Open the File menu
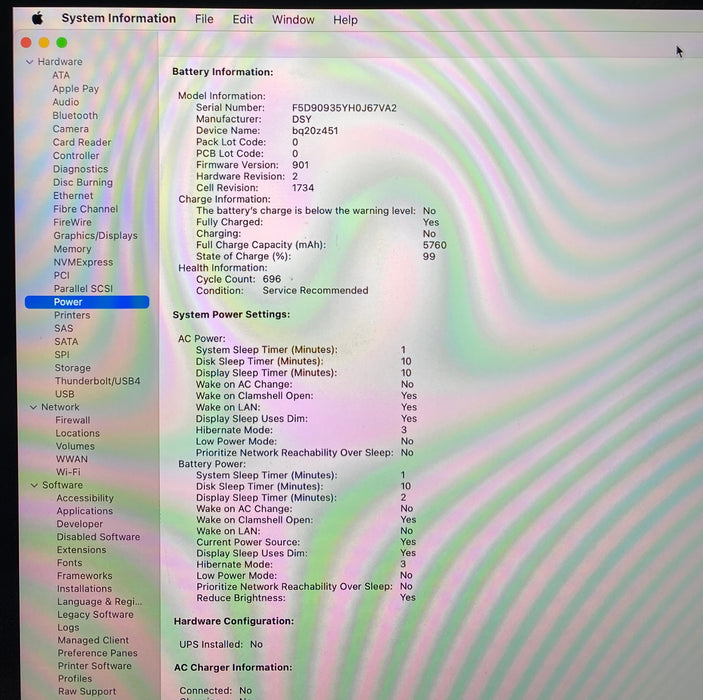The image size is (703, 700). [204, 19]
